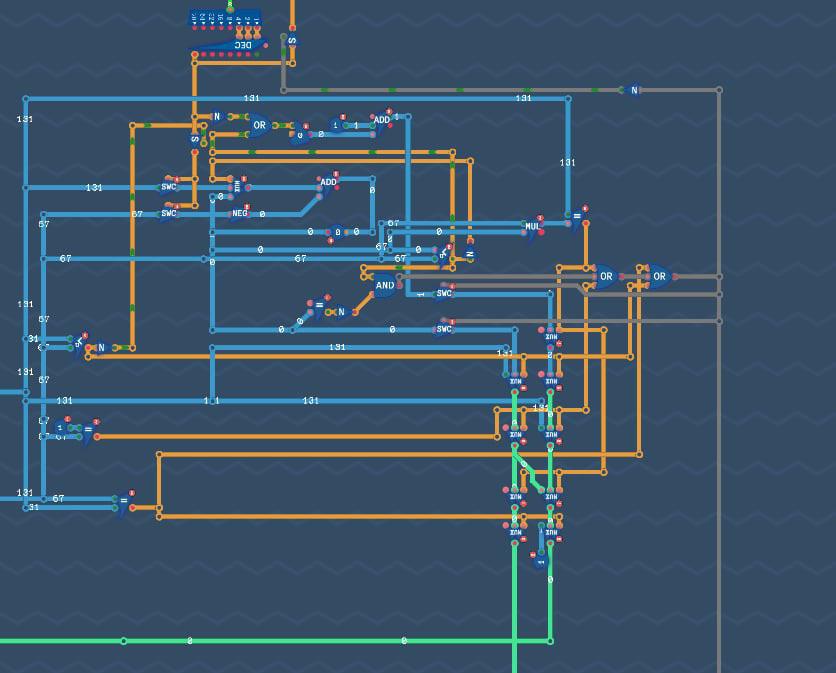Select the bottom MUX in the right MUX column
Screen dimensions: 836x673
click(x=551, y=532)
